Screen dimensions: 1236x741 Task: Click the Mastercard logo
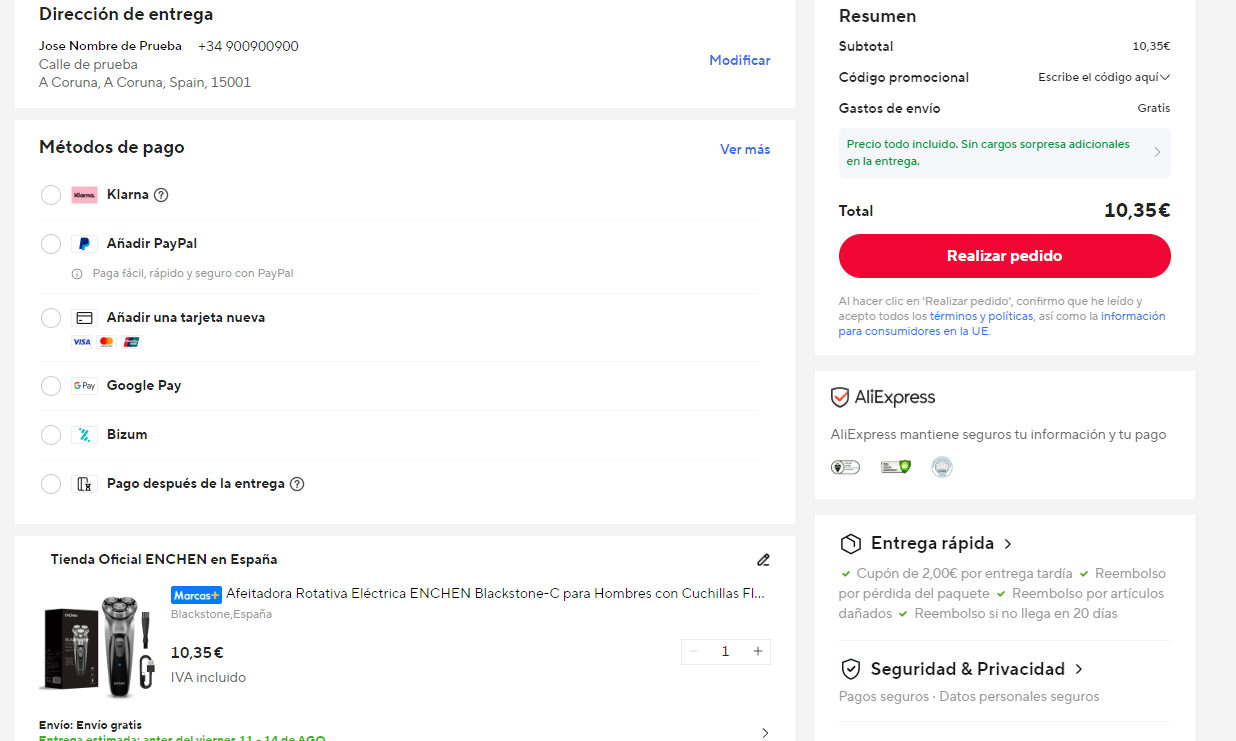click(x=107, y=342)
